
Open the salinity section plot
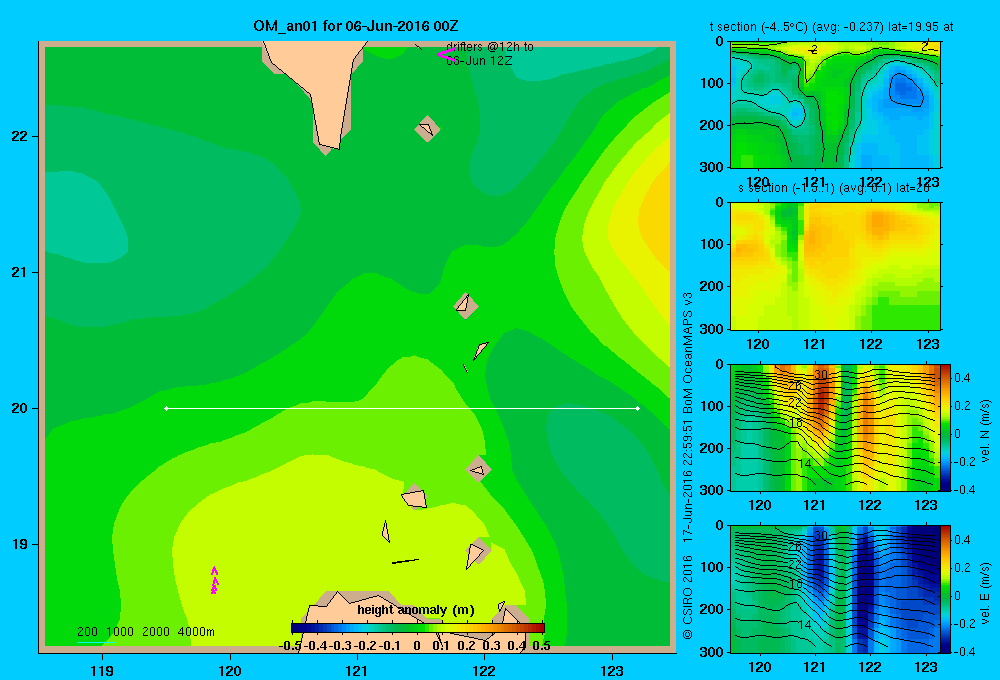coord(835,265)
